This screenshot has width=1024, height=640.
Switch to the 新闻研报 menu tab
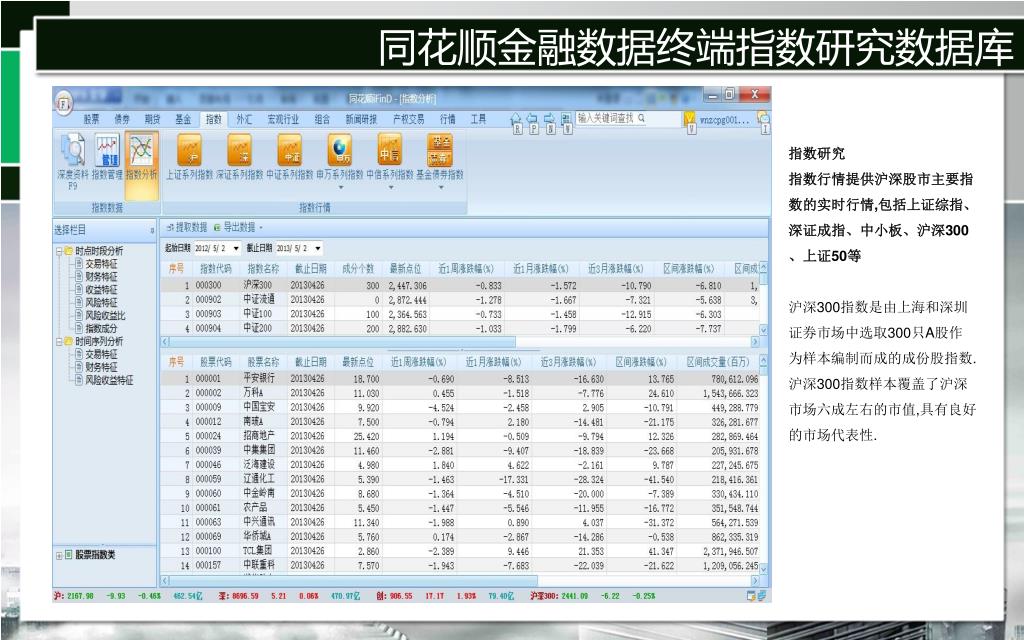(x=361, y=119)
